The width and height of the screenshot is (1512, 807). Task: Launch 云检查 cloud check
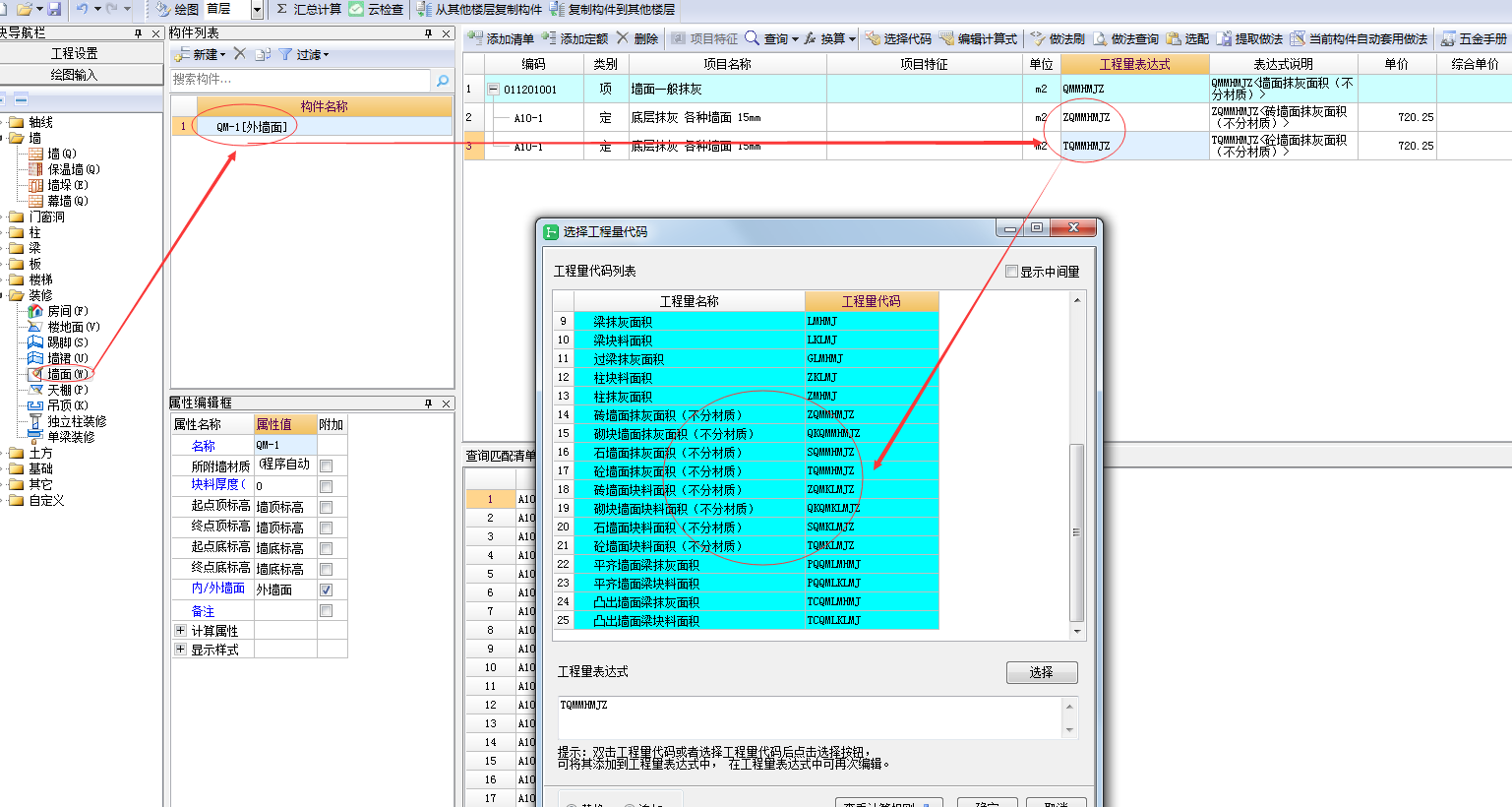[377, 9]
